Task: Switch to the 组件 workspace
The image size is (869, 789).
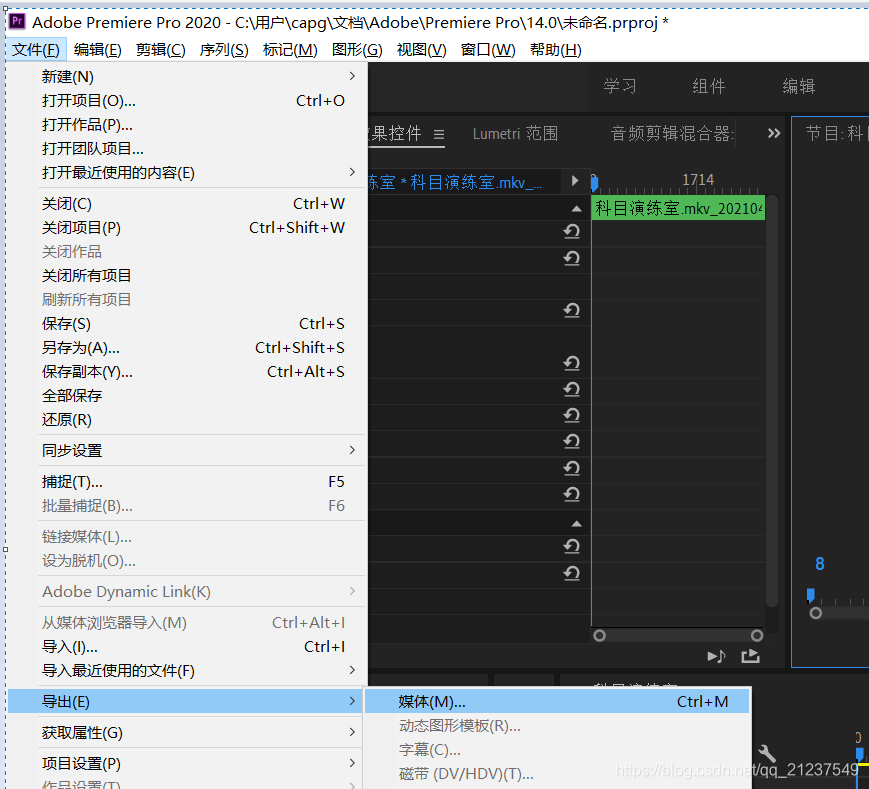Action: [x=708, y=86]
